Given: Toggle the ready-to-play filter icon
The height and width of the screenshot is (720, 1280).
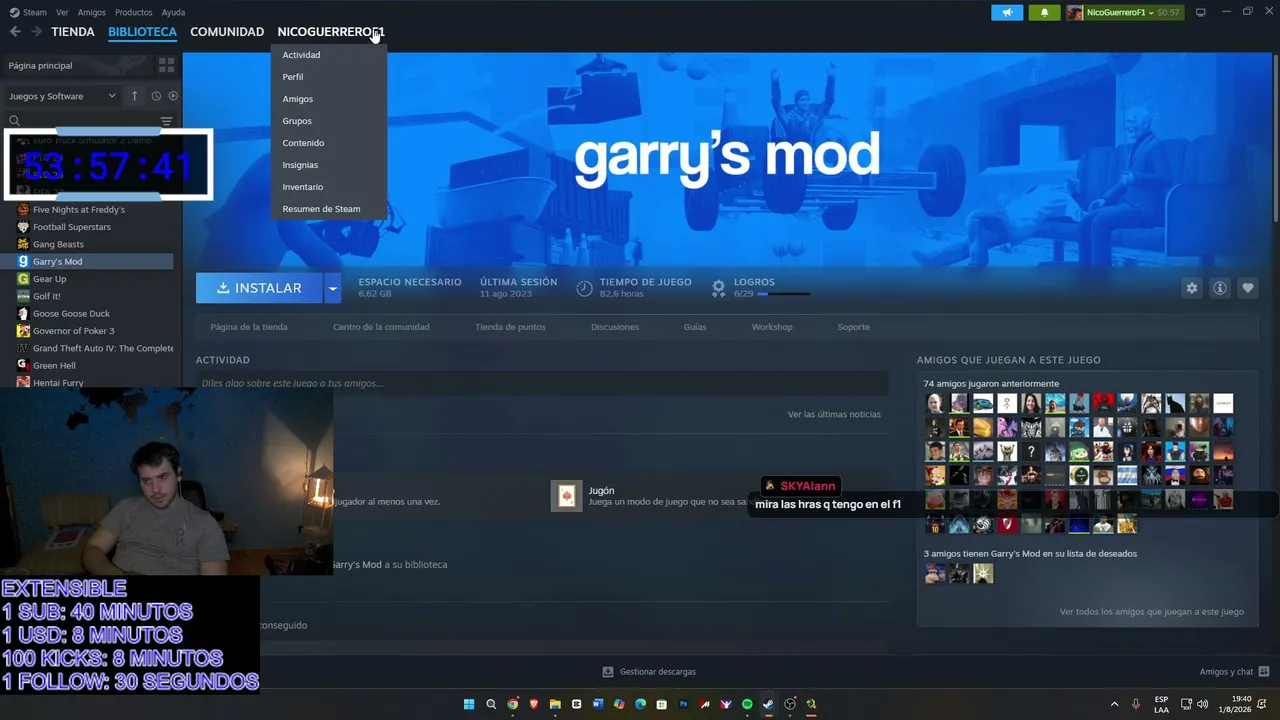Looking at the screenshot, I should [x=173, y=96].
